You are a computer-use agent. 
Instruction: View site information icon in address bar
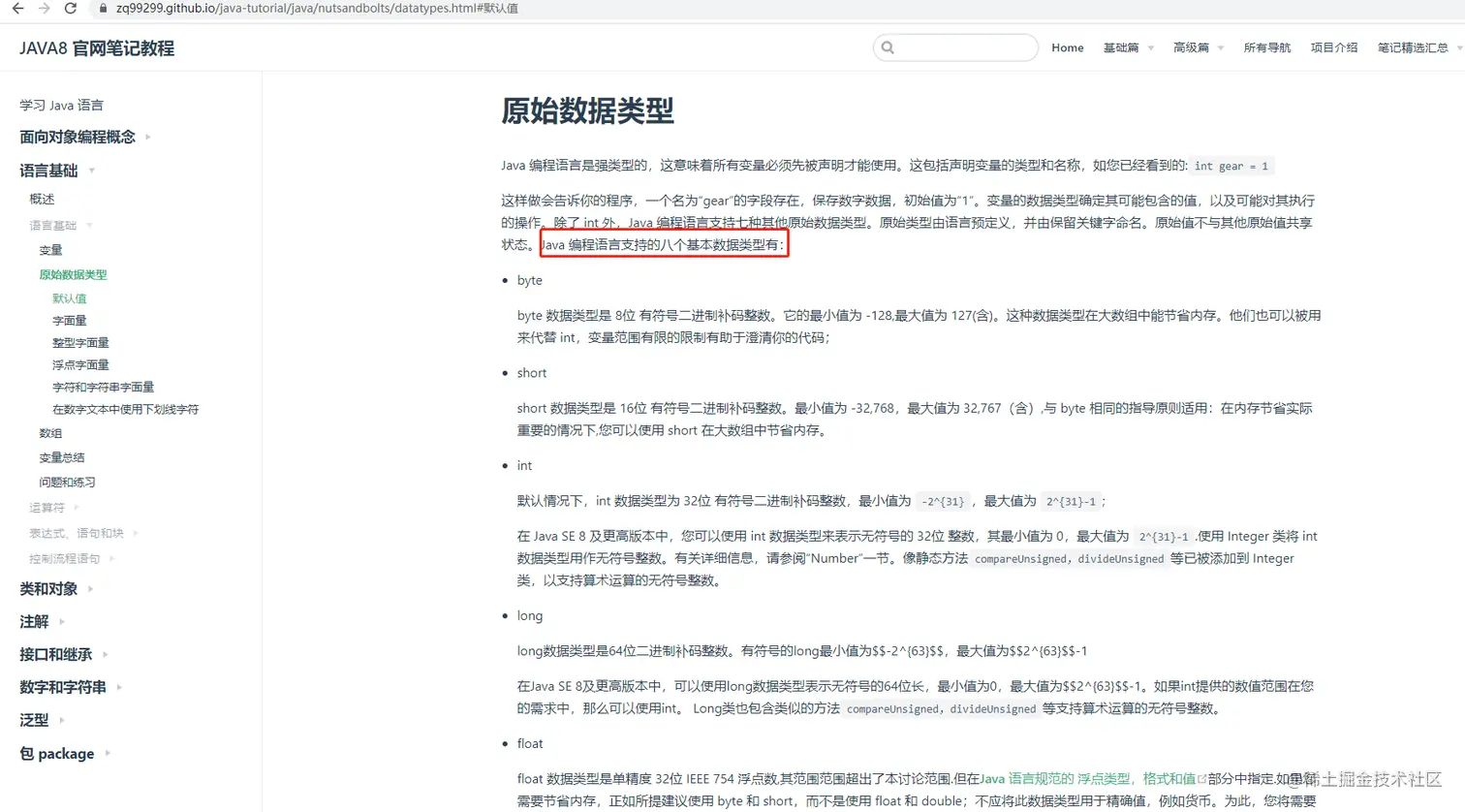pyautogui.click(x=102, y=8)
